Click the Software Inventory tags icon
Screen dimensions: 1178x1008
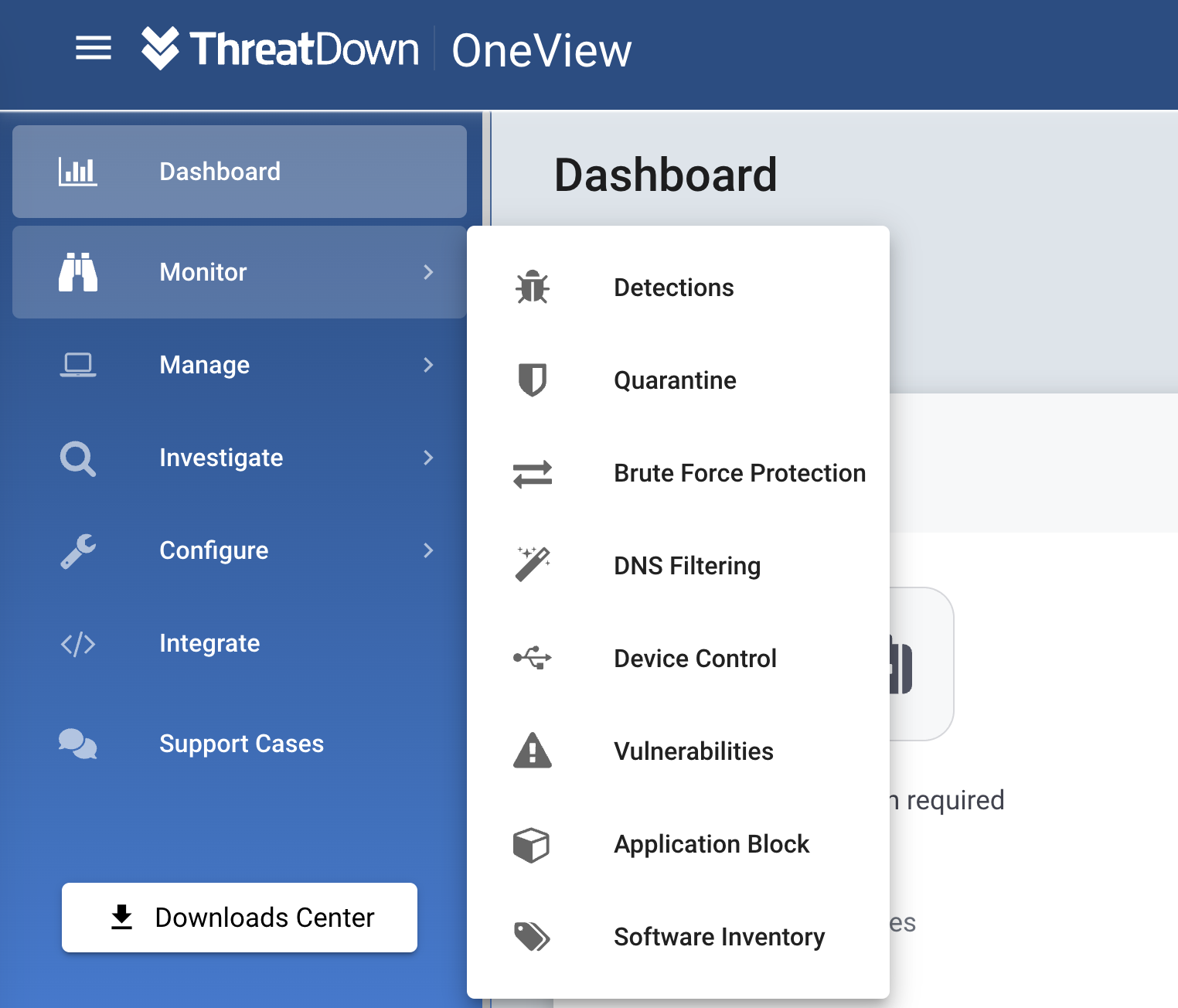point(533,937)
